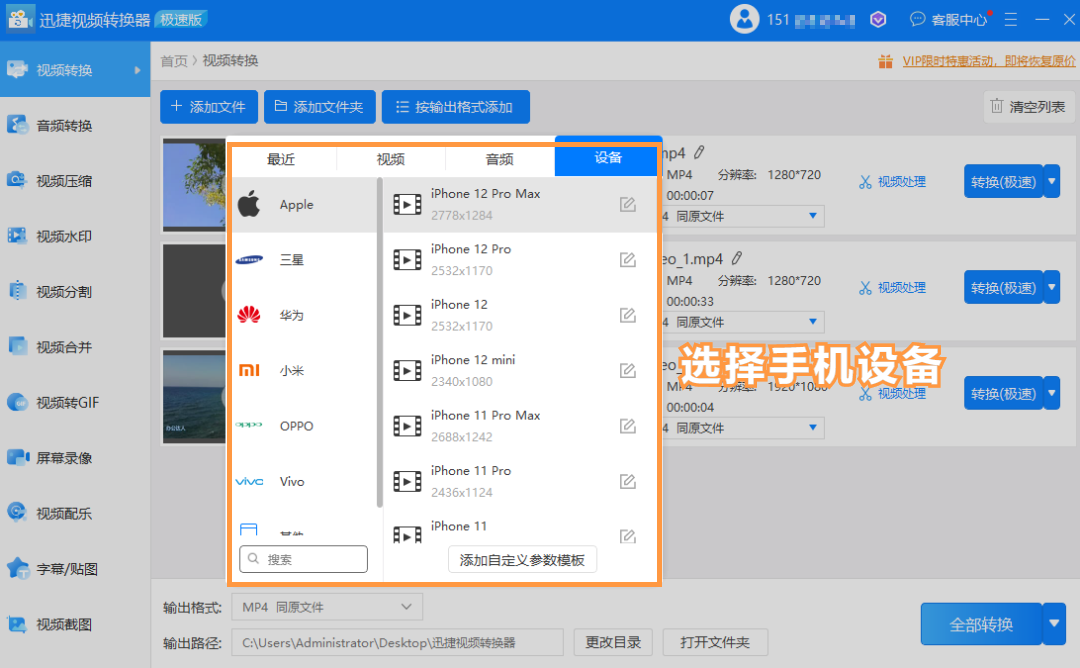Edit parameters for iPhone 11 Pro

click(627, 481)
